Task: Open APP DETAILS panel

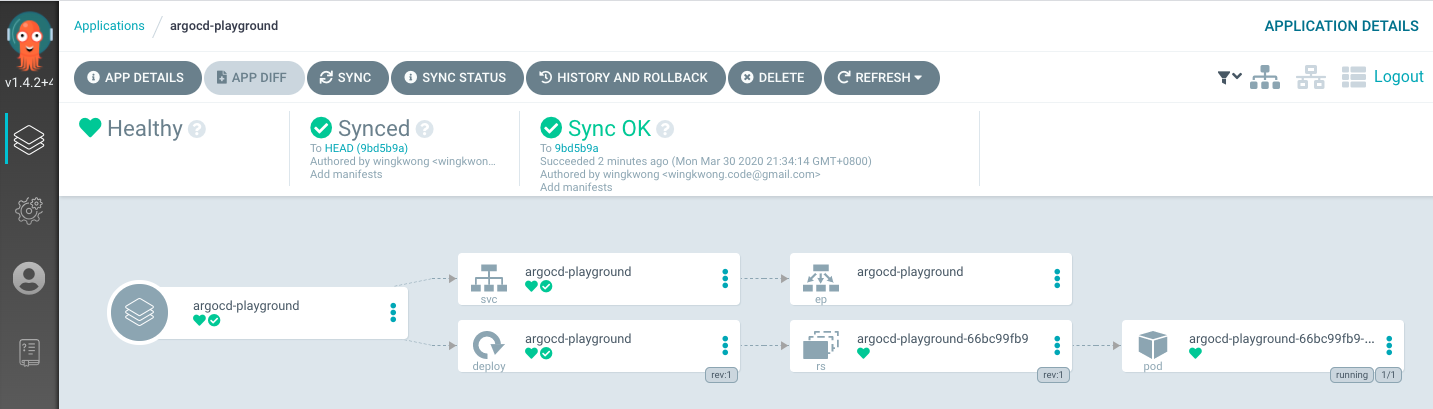Action: click(x=137, y=77)
